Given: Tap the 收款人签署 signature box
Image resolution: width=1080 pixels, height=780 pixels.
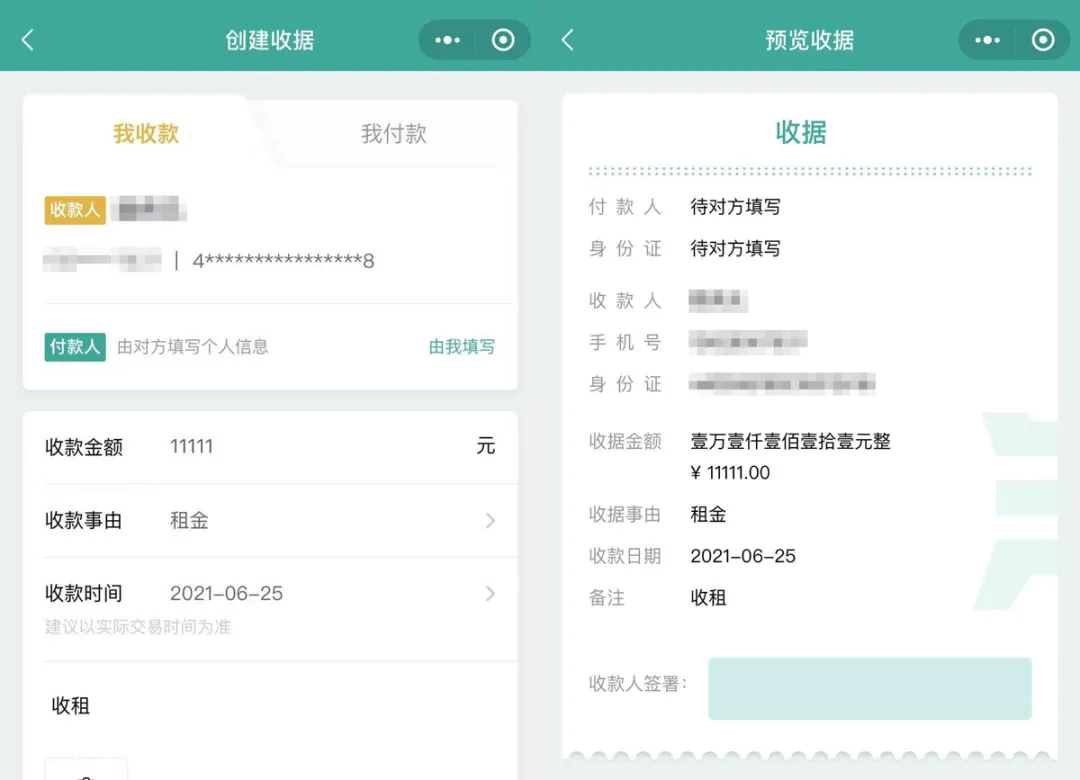Looking at the screenshot, I should tap(869, 688).
